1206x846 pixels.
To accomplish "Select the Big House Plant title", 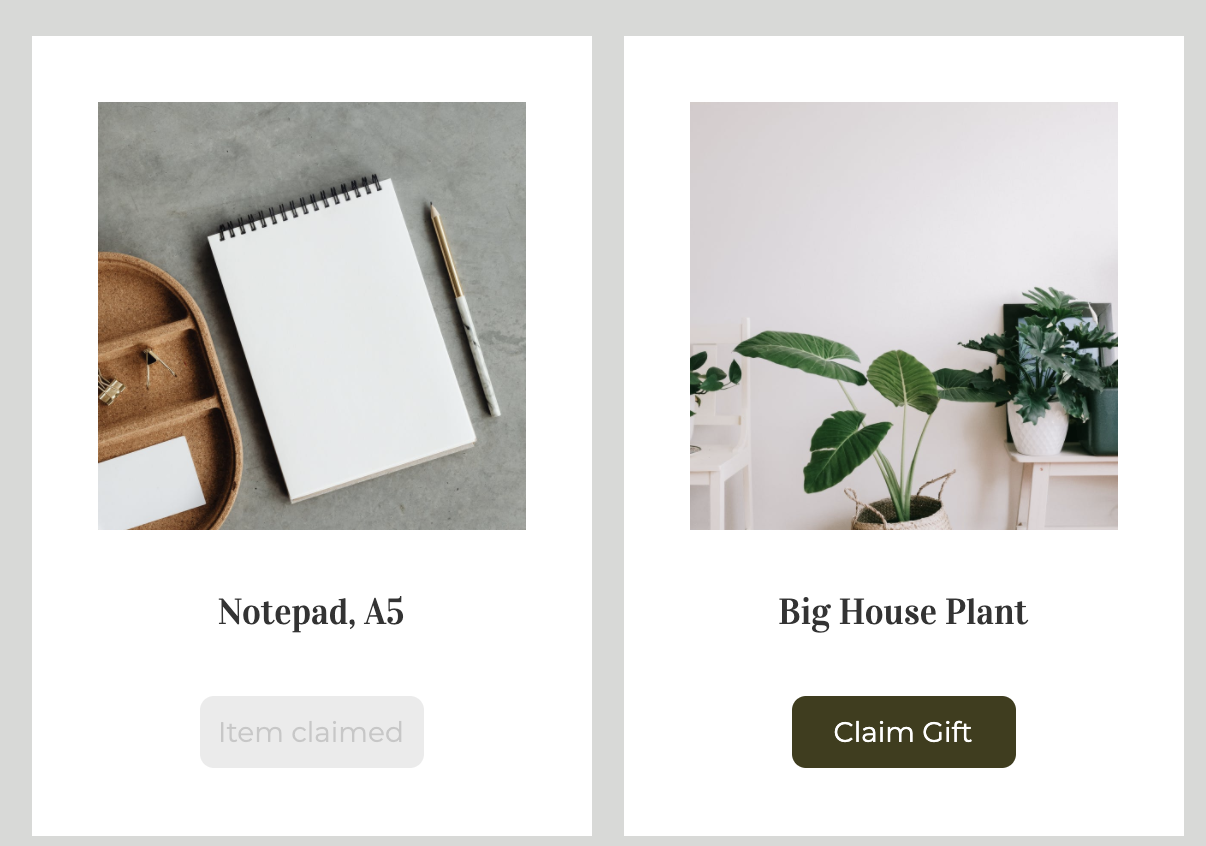I will 903,612.
